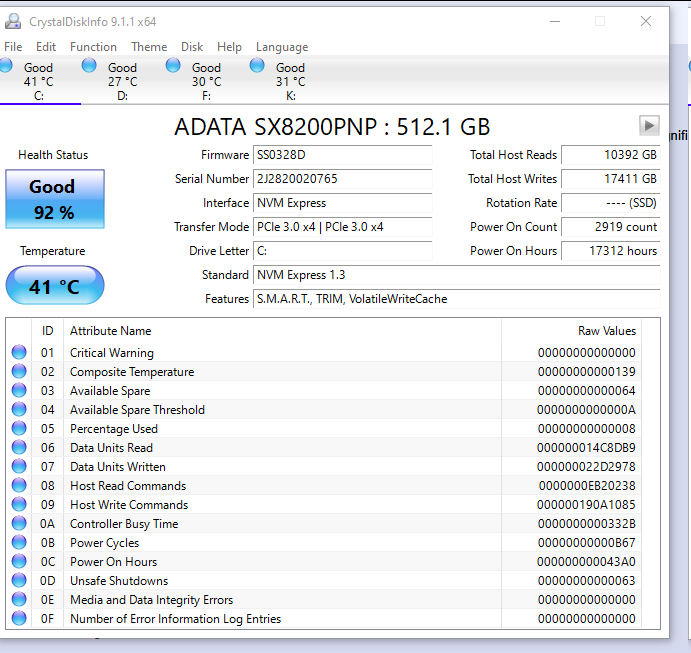
Task: Click the Firmware value field
Action: 343,155
